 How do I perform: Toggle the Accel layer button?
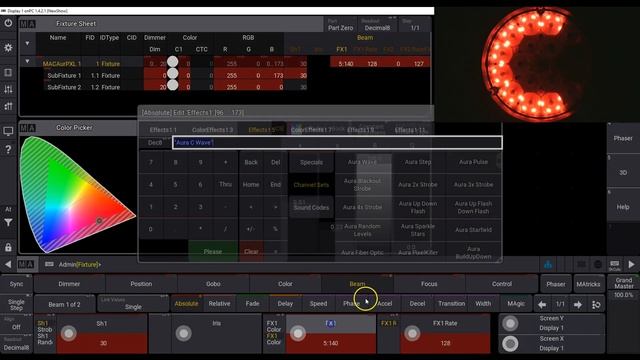click(x=384, y=304)
